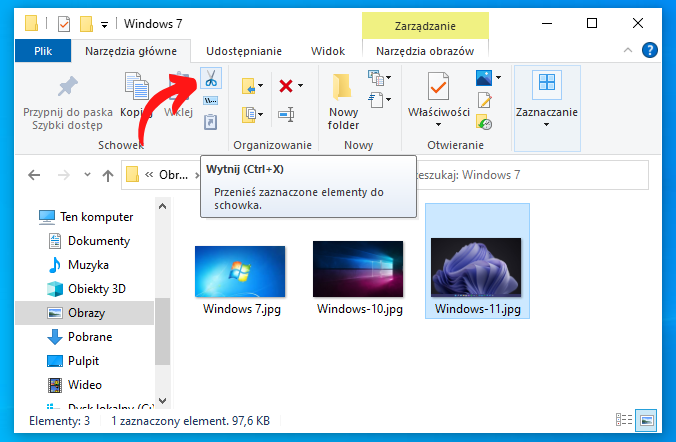The height and width of the screenshot is (442, 676).
Task: Click the Cut scissors icon
Action: point(211,78)
